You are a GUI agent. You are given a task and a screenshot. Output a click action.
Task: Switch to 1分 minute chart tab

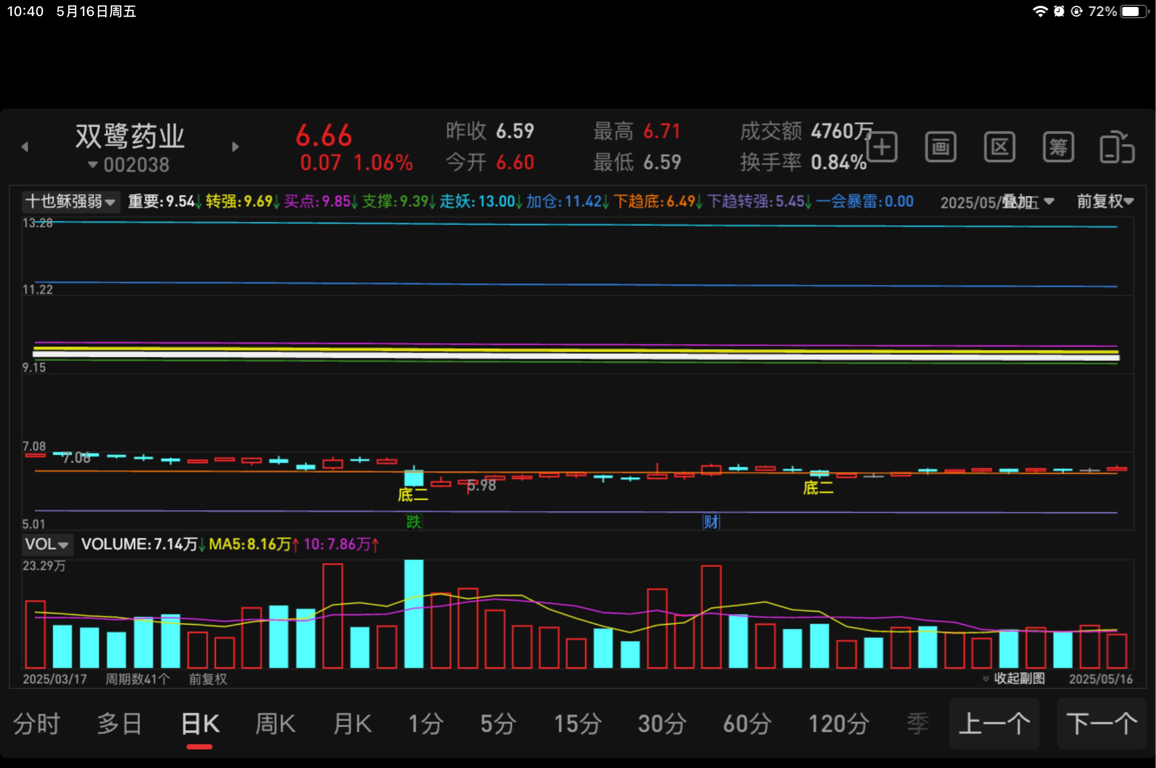[x=425, y=724]
